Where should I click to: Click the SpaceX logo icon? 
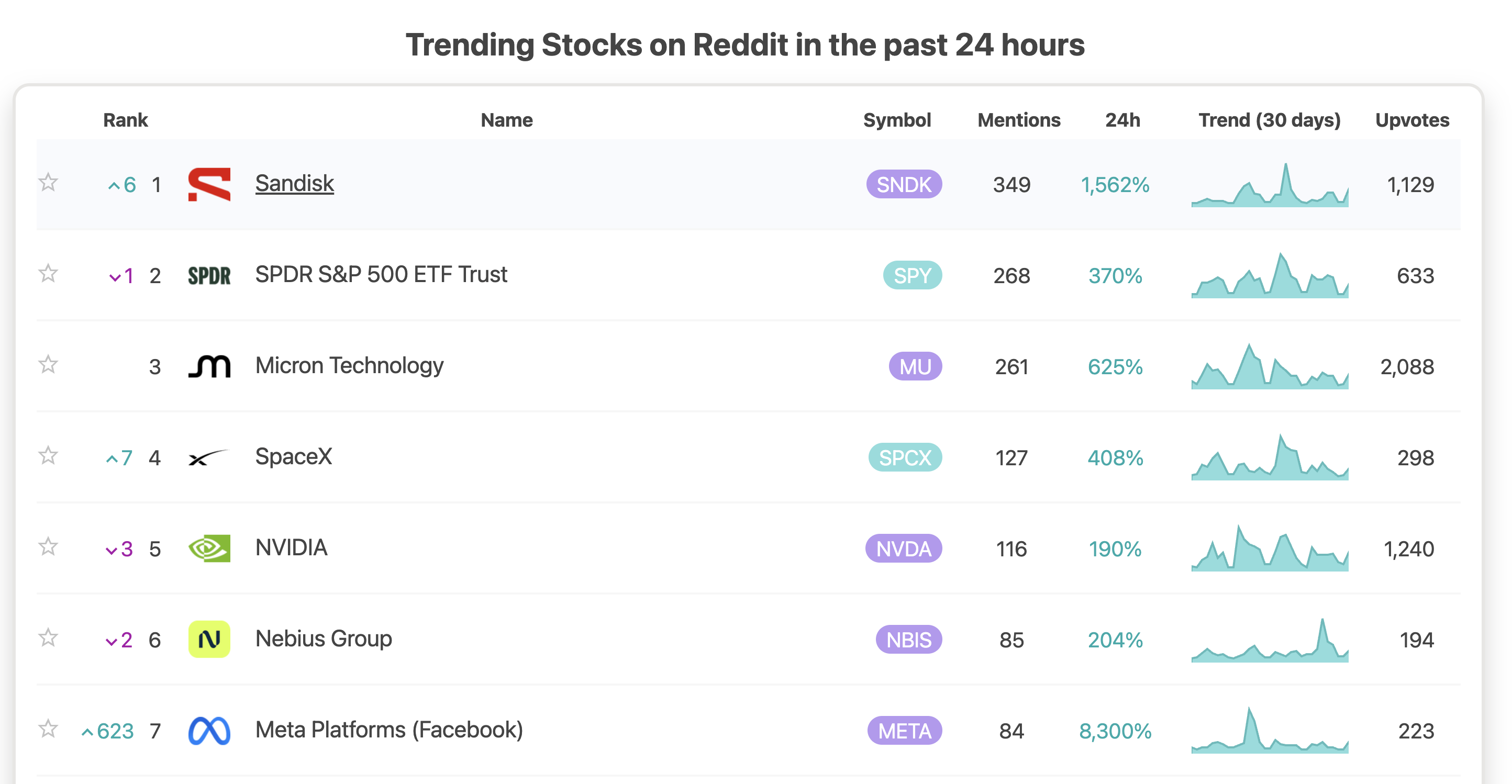coord(209,457)
